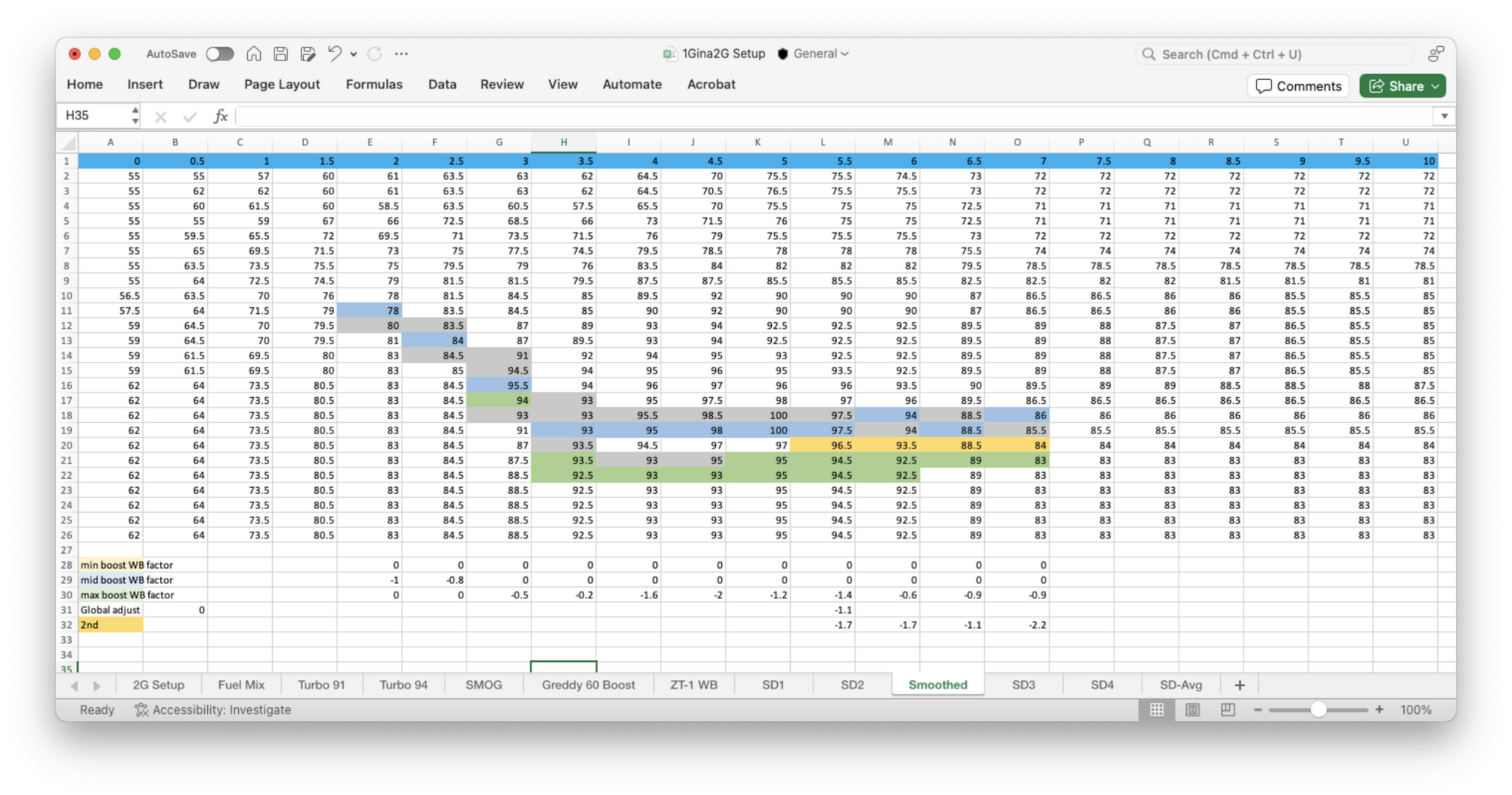Click the Search field

[1274, 54]
